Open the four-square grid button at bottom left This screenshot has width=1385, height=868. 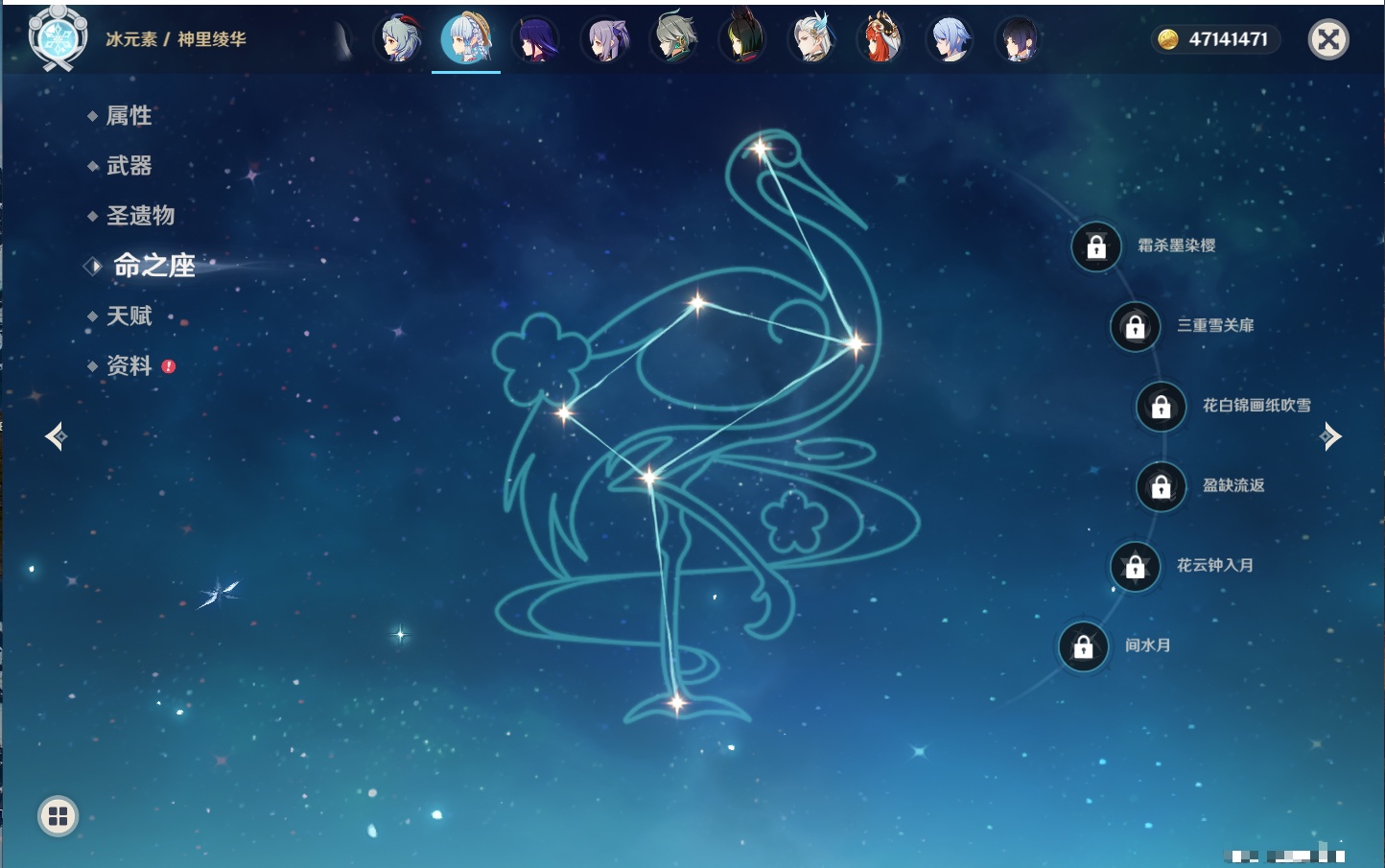58,816
